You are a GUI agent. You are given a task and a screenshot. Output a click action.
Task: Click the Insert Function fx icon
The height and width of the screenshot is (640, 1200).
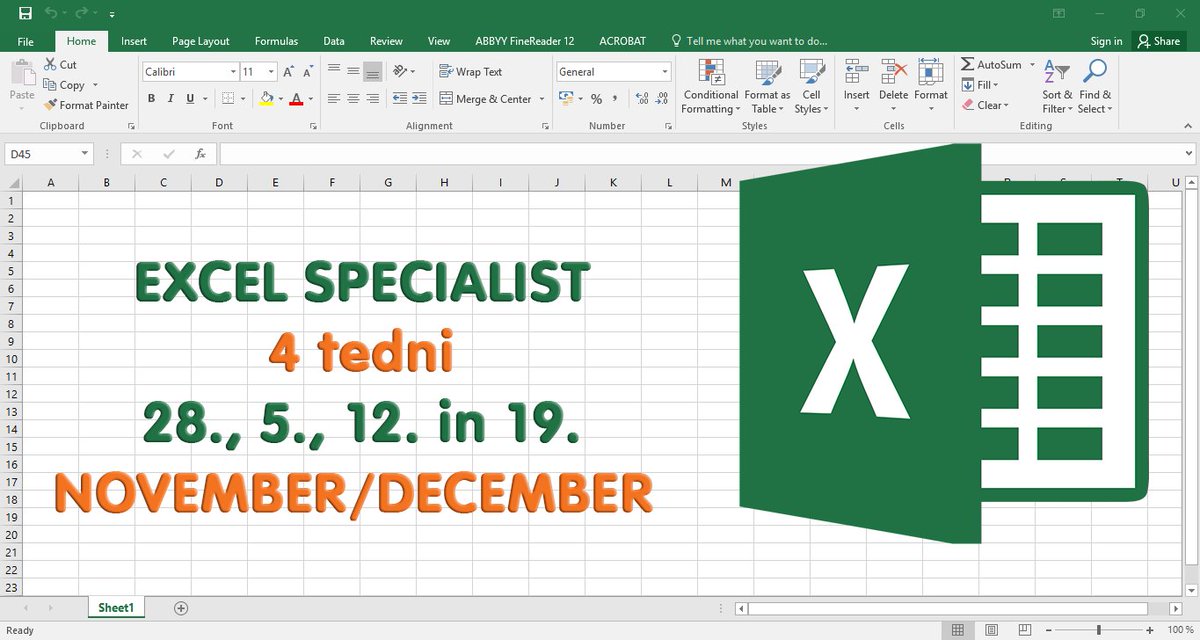200,154
